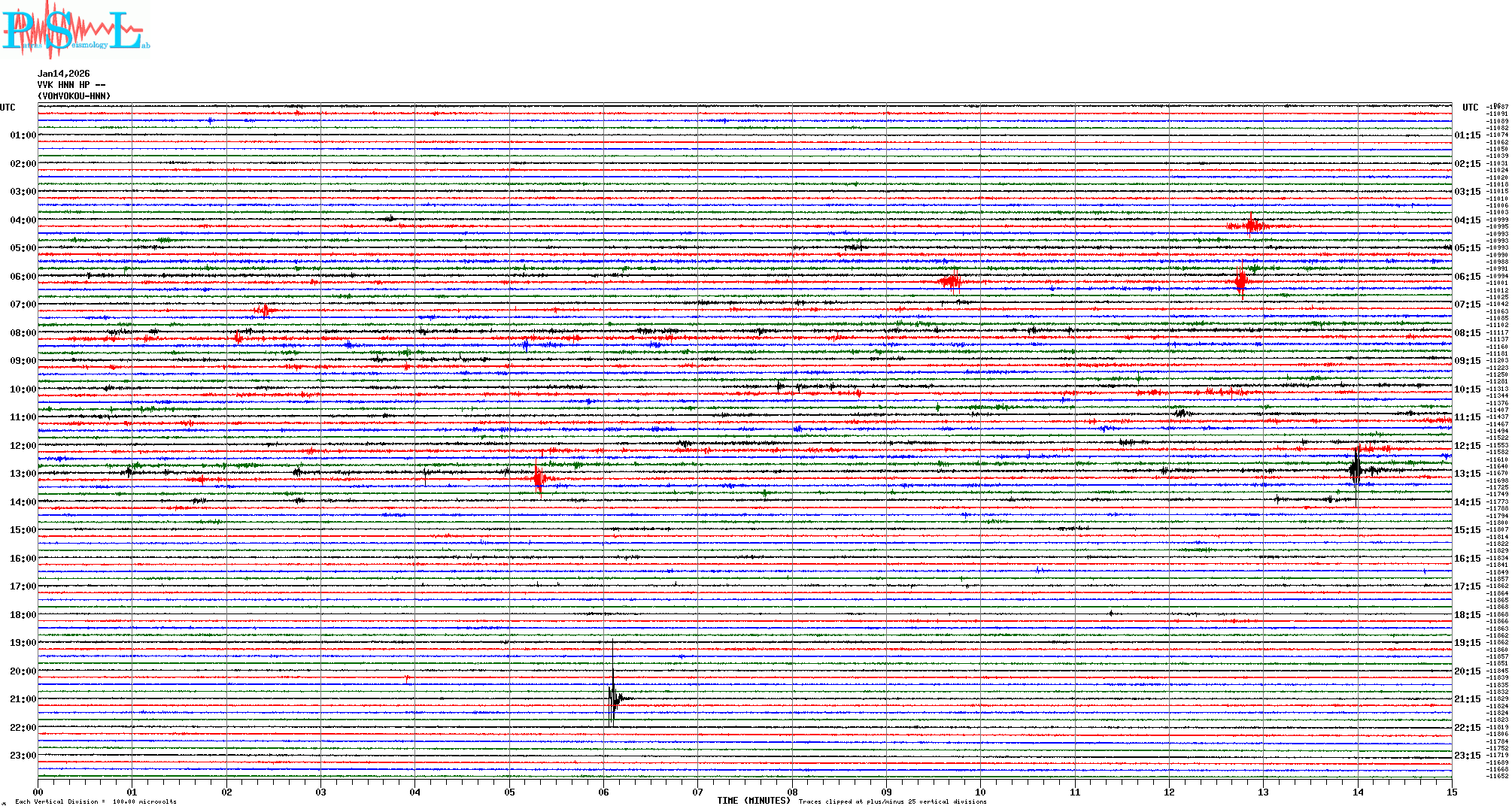The image size is (1512, 812).
Task: Click the TIME (MINUTES) axis title
Action: (754, 801)
